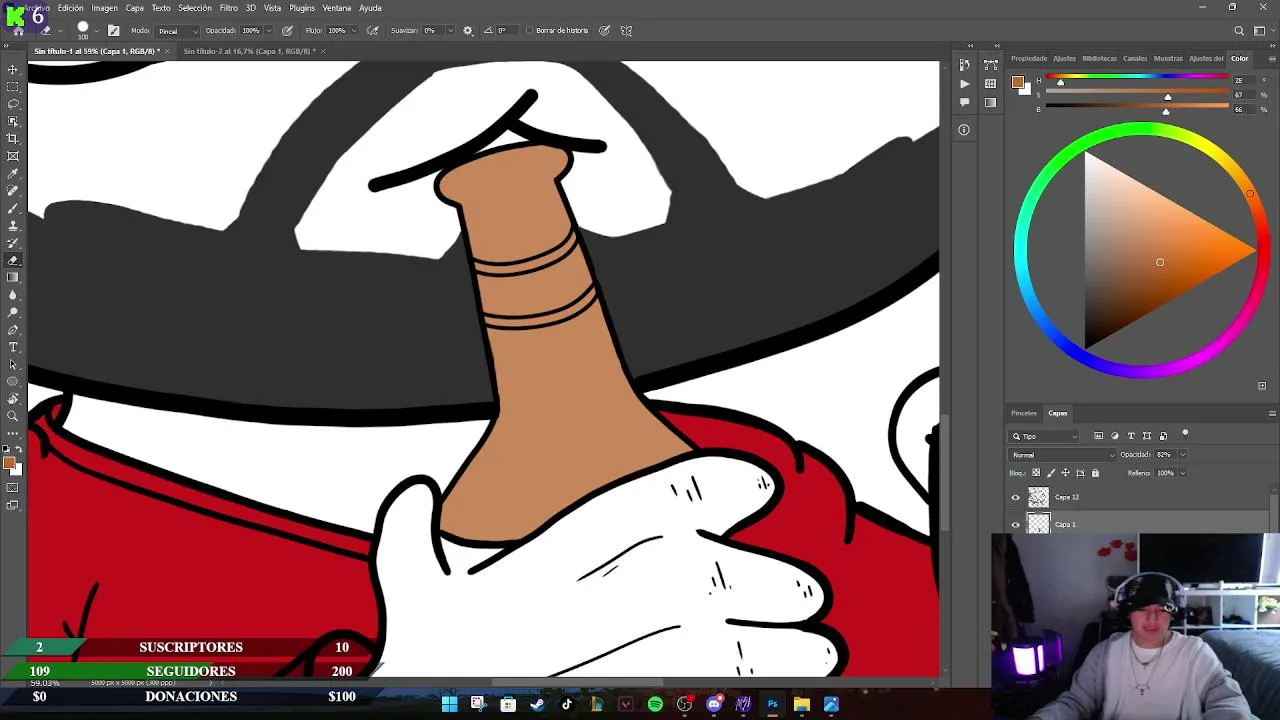Select the Rectangular Marquee tool
The width and height of the screenshot is (1280, 720).
click(x=13, y=87)
